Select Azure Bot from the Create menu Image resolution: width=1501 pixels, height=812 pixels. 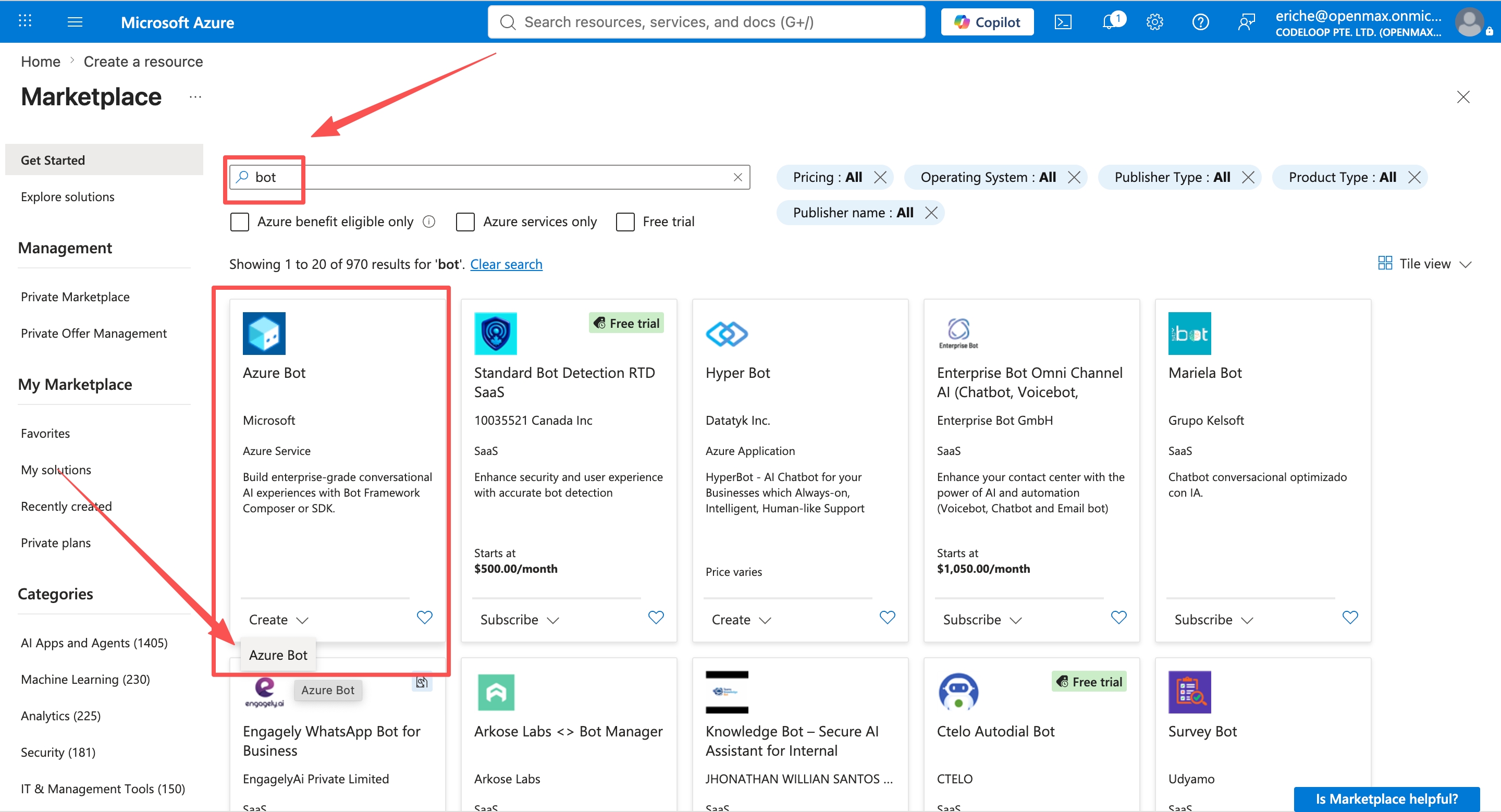click(278, 655)
